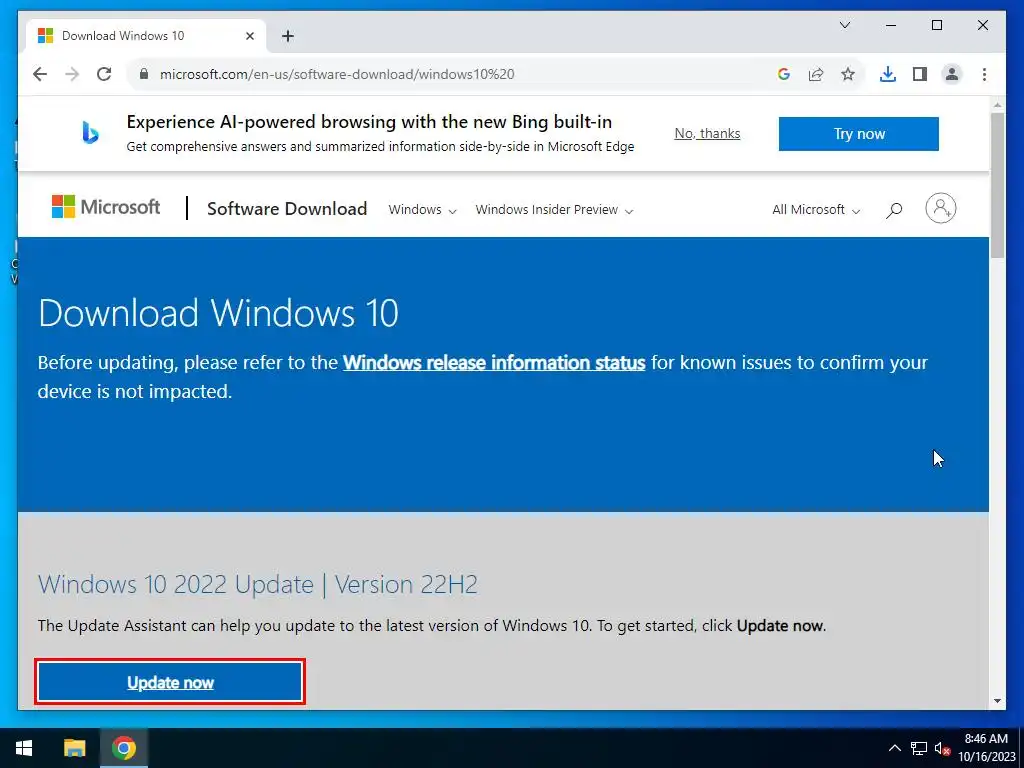The width and height of the screenshot is (1024, 768).
Task: Bookmark this page with the star icon
Action: click(x=848, y=74)
